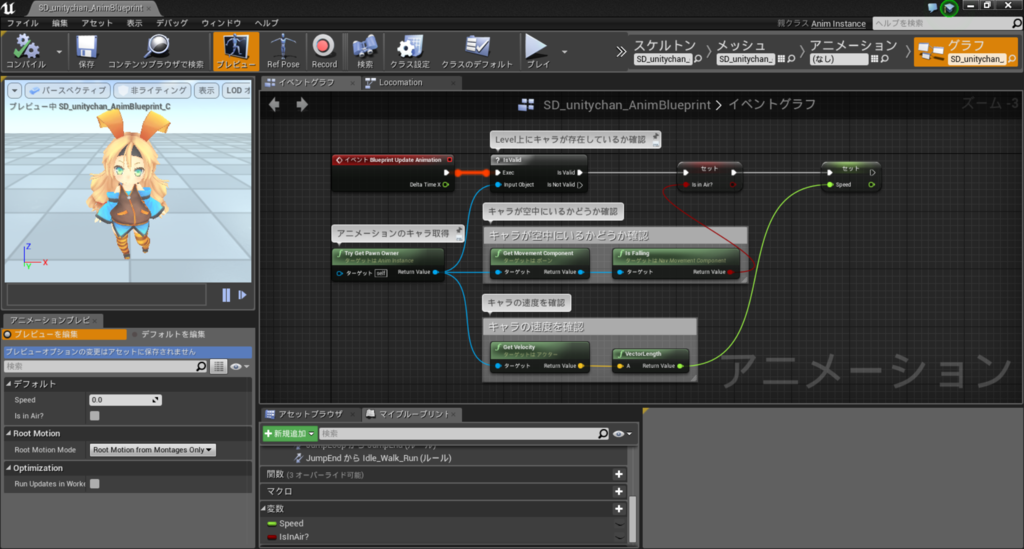Screen dimensions: 1024x549
Task: Open デバッグ menu
Action: [172, 23]
